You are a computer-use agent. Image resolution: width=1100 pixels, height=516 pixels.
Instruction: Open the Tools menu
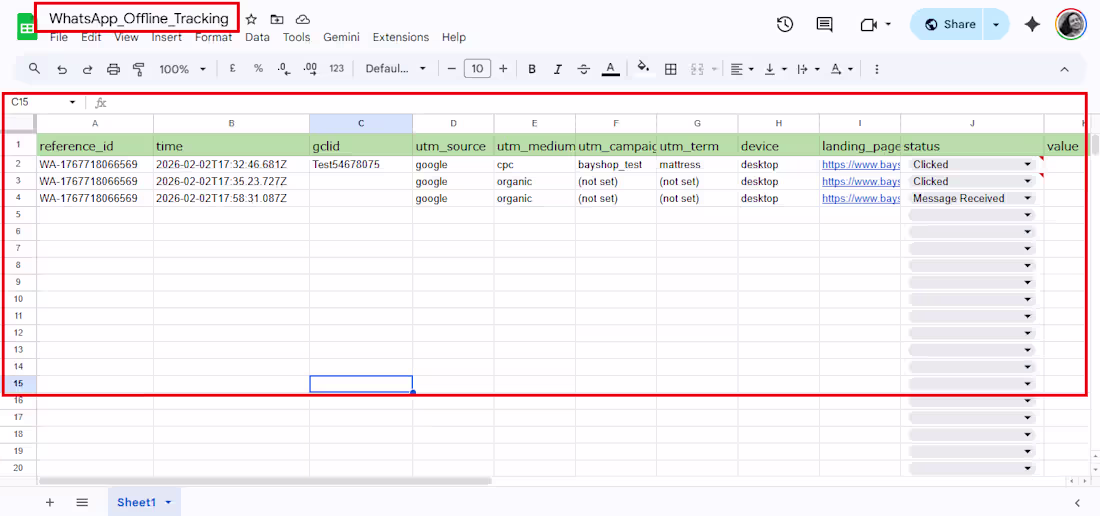tap(297, 37)
